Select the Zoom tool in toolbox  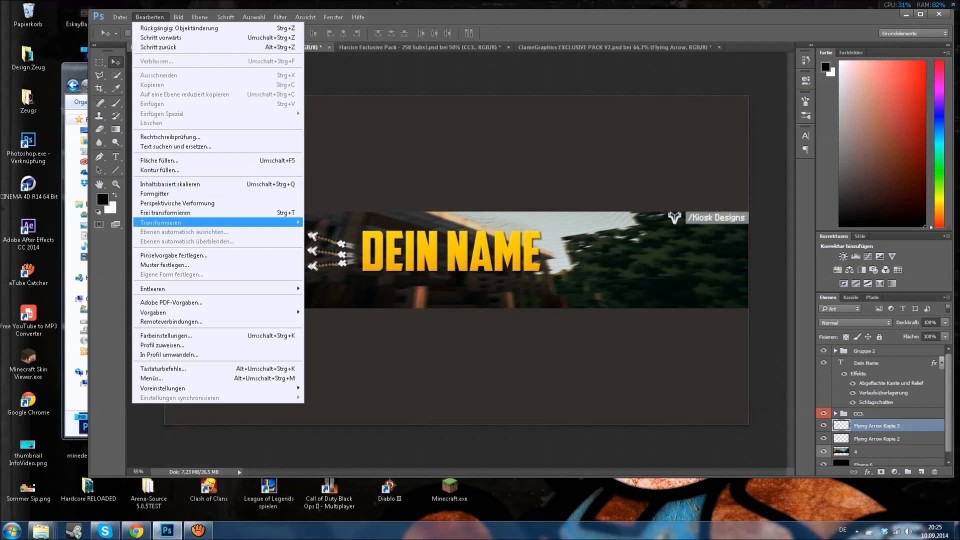pos(116,184)
